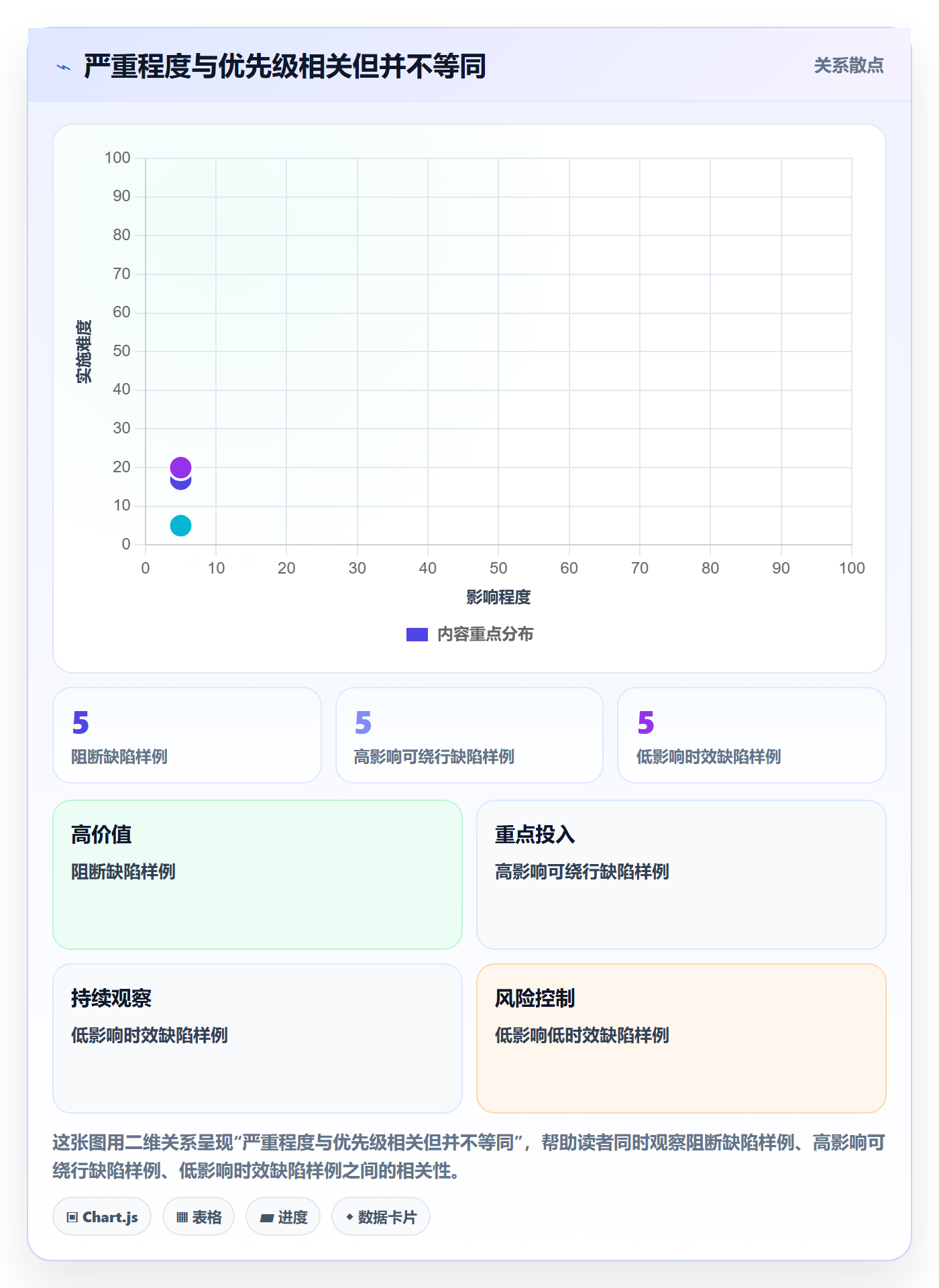Click the 关系散点 label in the header

pos(848,66)
